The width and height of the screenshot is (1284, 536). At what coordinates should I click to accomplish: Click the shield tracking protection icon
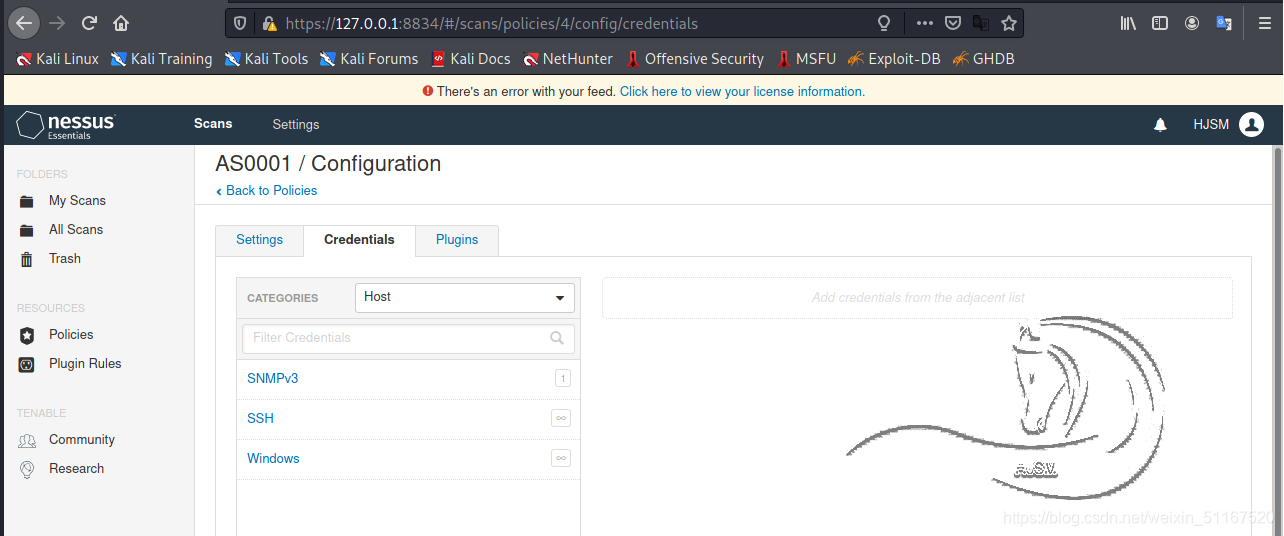[240, 23]
